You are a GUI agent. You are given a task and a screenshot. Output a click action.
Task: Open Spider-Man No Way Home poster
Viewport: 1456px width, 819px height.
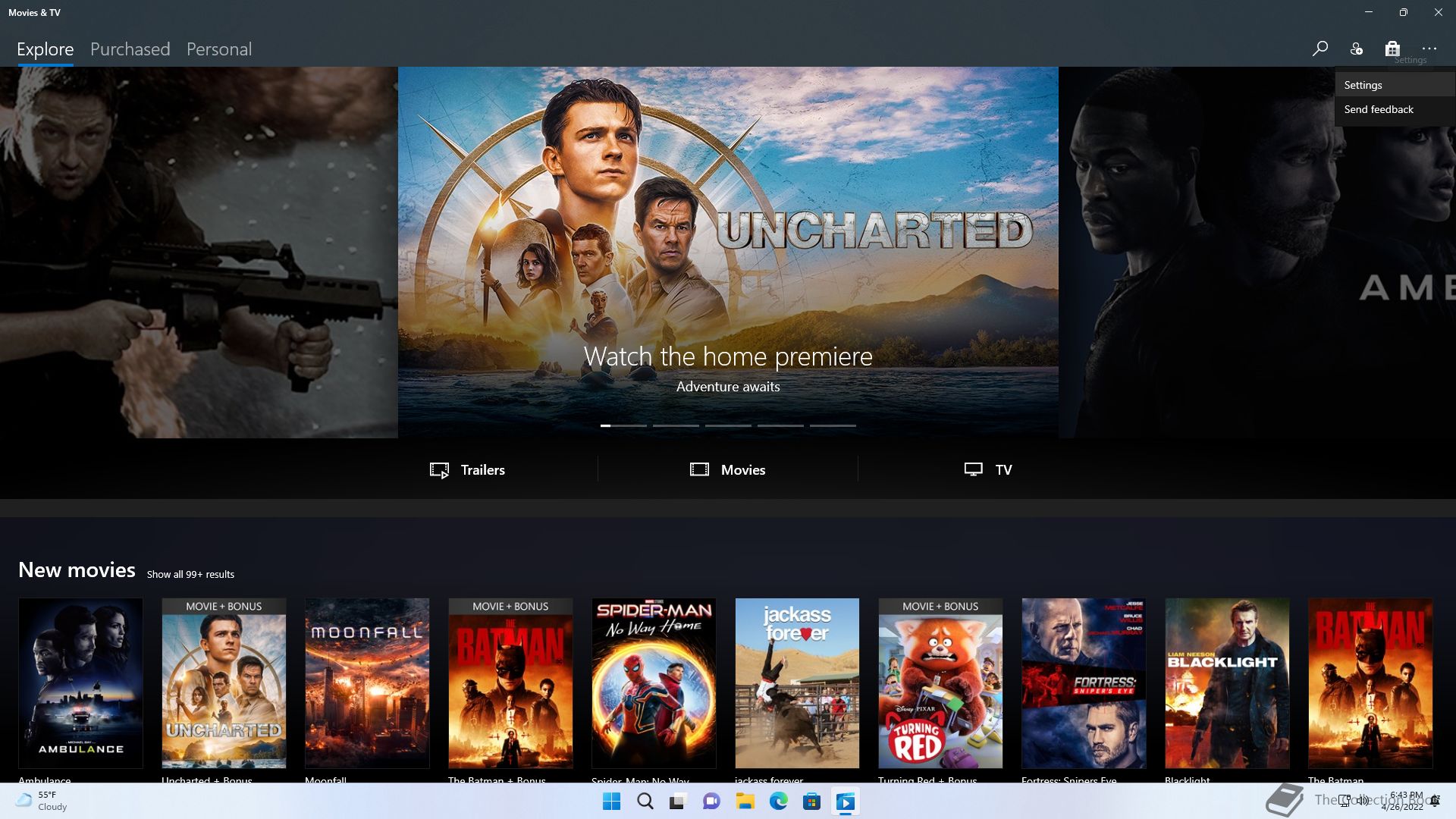point(654,683)
